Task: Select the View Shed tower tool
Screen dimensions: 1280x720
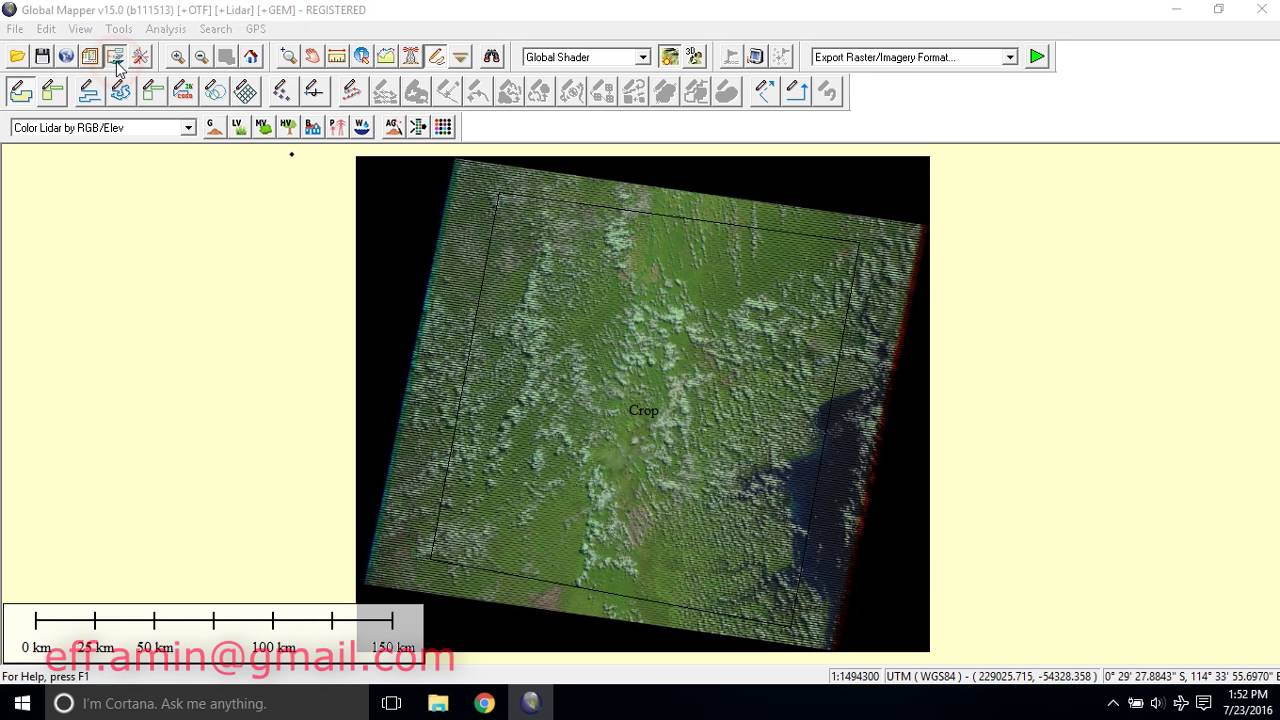Action: 411,57
